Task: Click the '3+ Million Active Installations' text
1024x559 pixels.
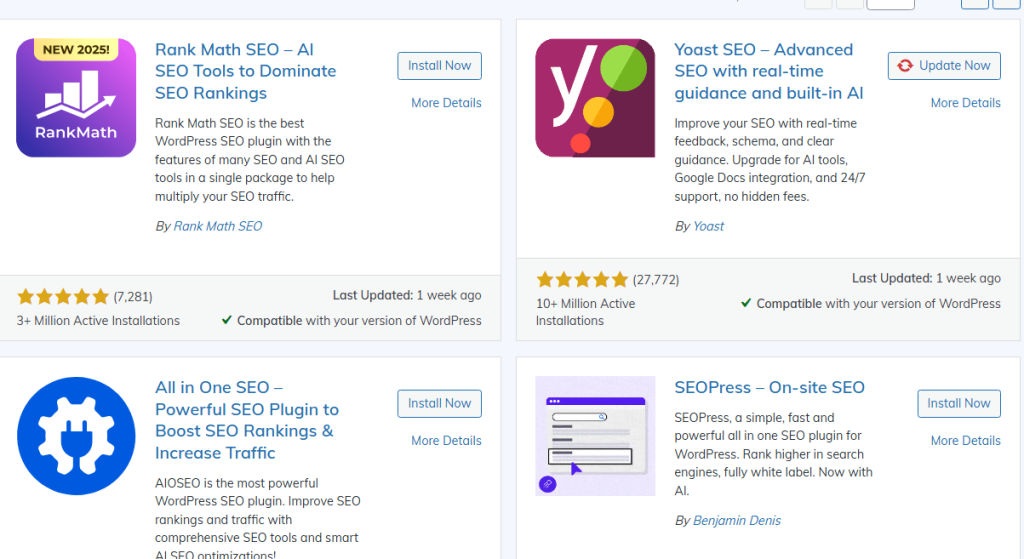Action: 98,321
